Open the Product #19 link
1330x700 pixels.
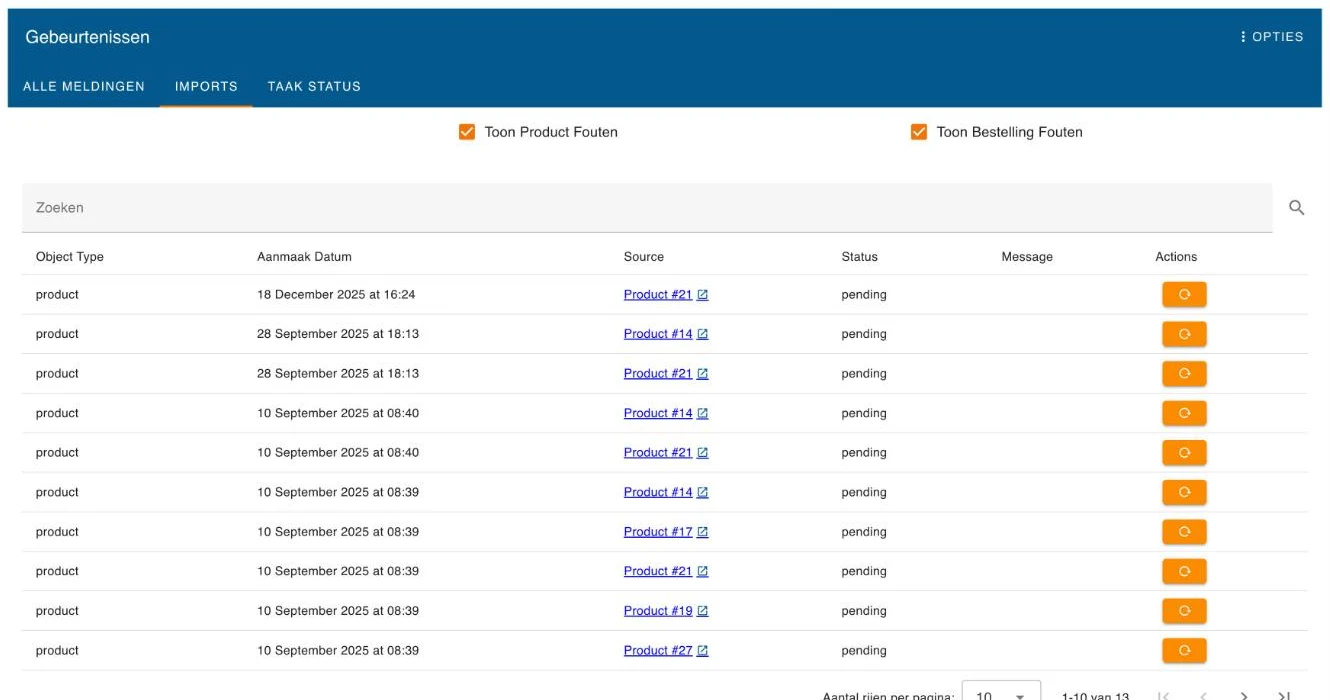tap(658, 611)
